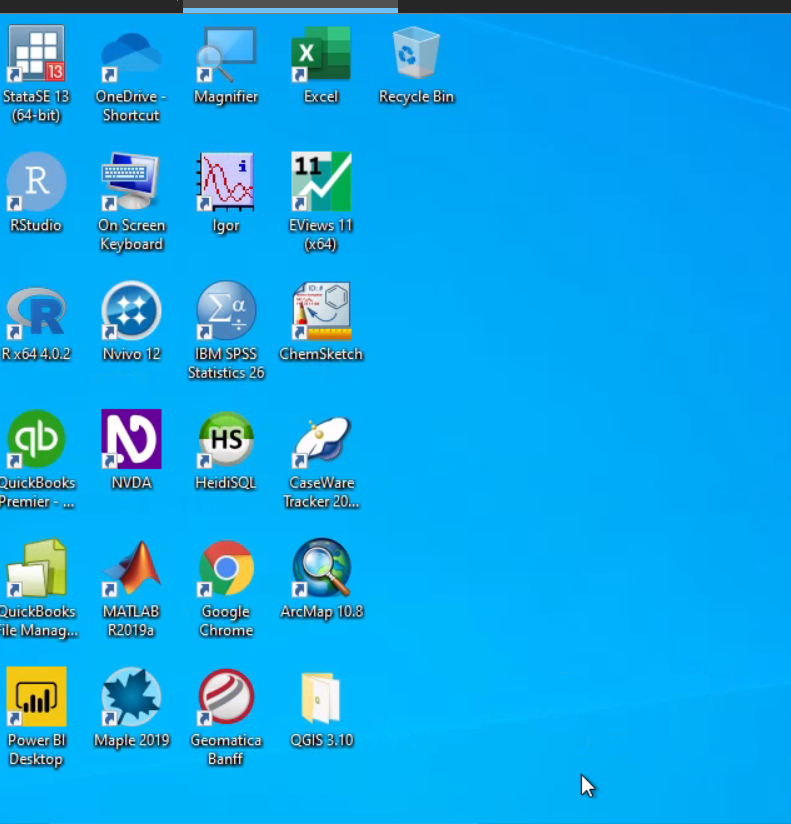Click the 'Nvivo 12' label text
791x824 pixels.
[x=131, y=354]
